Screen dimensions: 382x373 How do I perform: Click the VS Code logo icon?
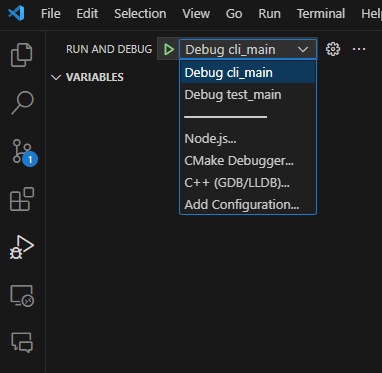(x=16, y=14)
